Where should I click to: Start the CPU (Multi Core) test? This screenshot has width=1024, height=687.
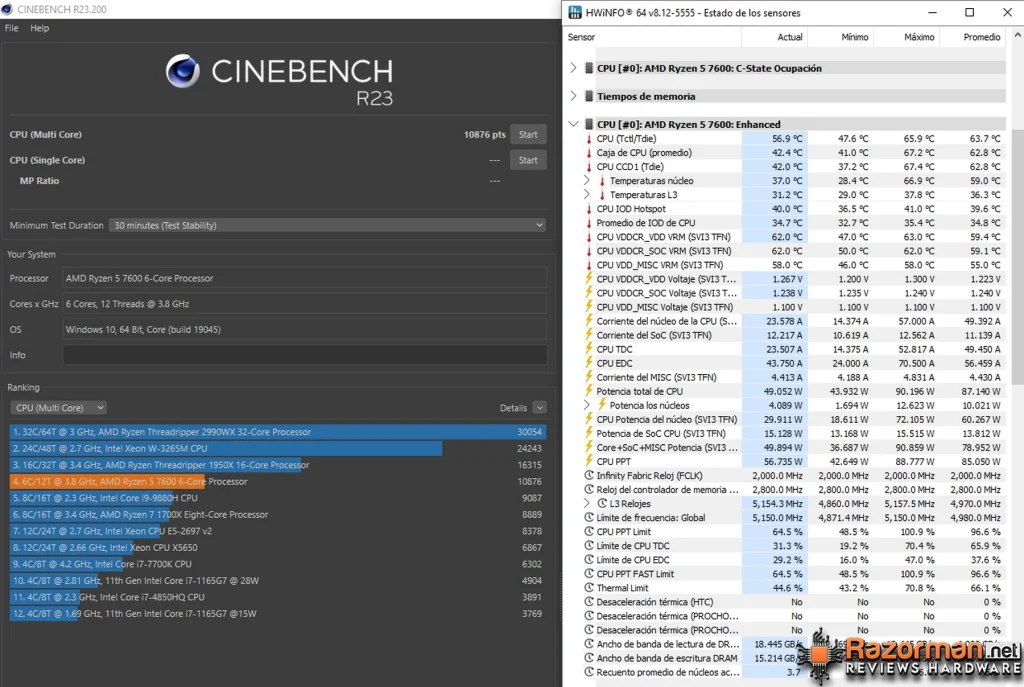pyautogui.click(x=528, y=135)
